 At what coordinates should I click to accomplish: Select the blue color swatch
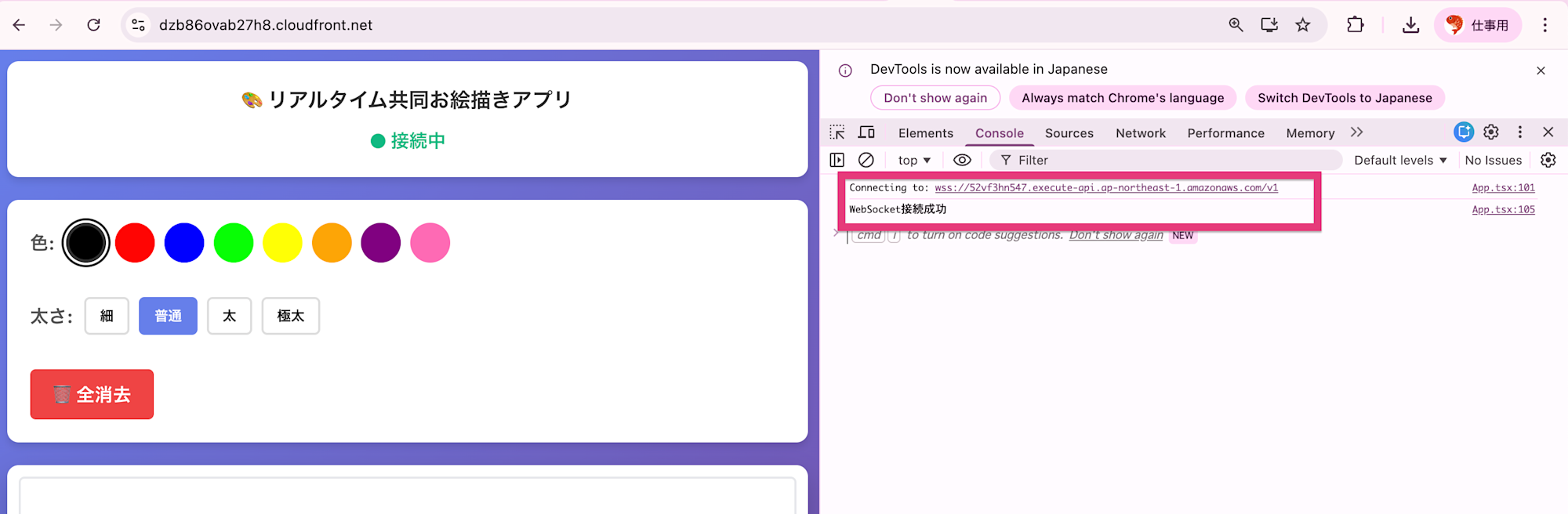[x=184, y=243]
